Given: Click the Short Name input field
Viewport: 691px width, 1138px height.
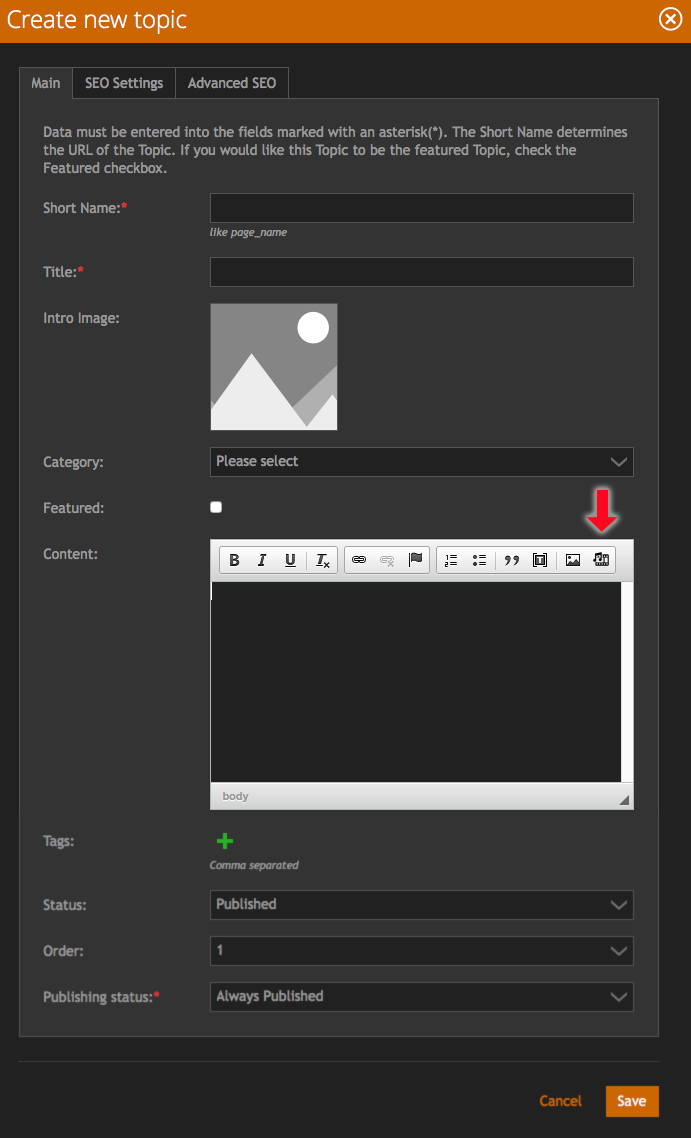Looking at the screenshot, I should coord(421,208).
